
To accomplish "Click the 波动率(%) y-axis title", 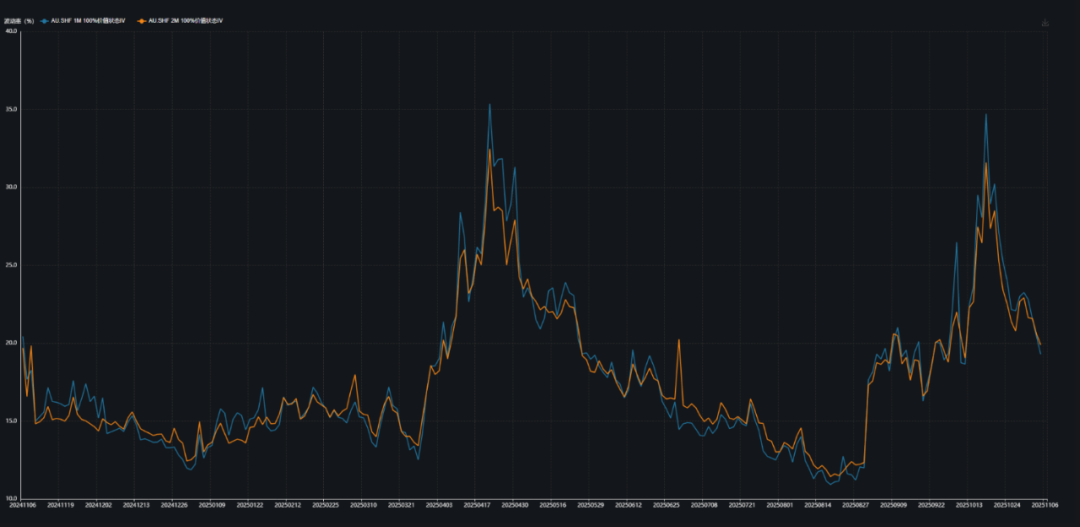I will (17, 20).
